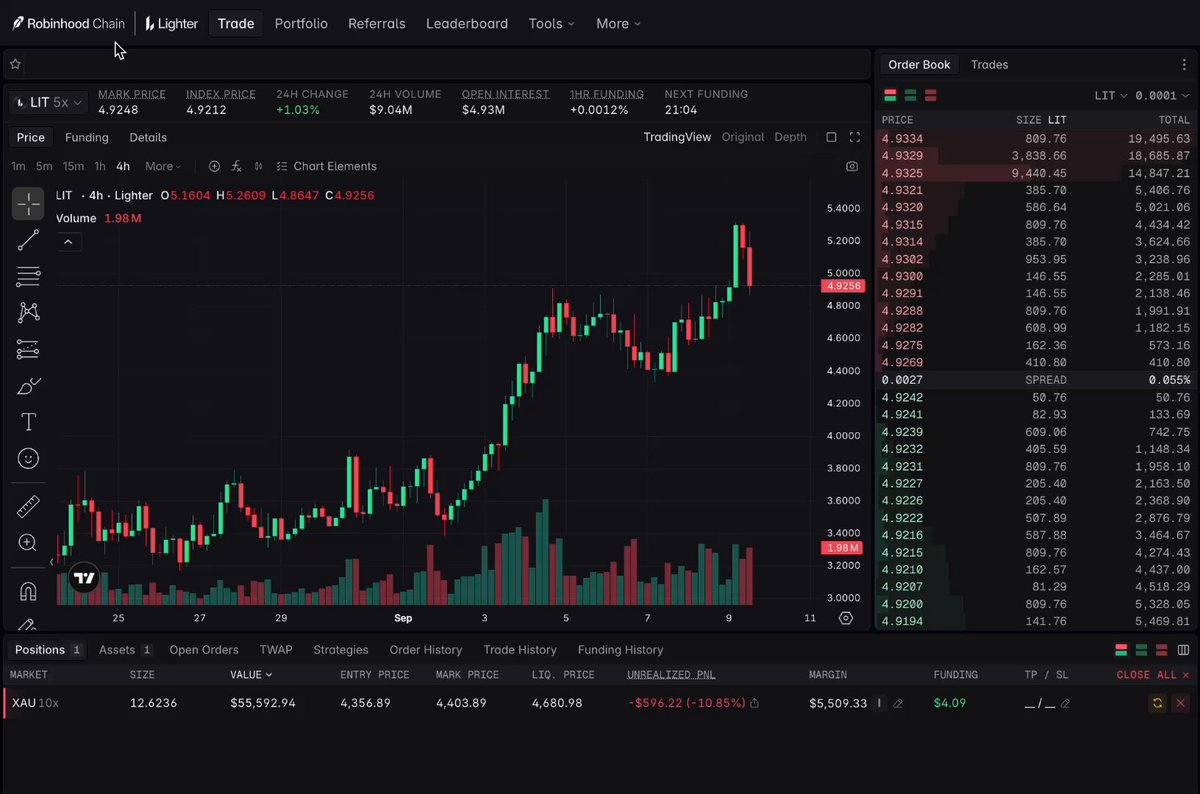1200x794 pixels.
Task: Add this market to favorites with star icon
Action: tap(15, 64)
